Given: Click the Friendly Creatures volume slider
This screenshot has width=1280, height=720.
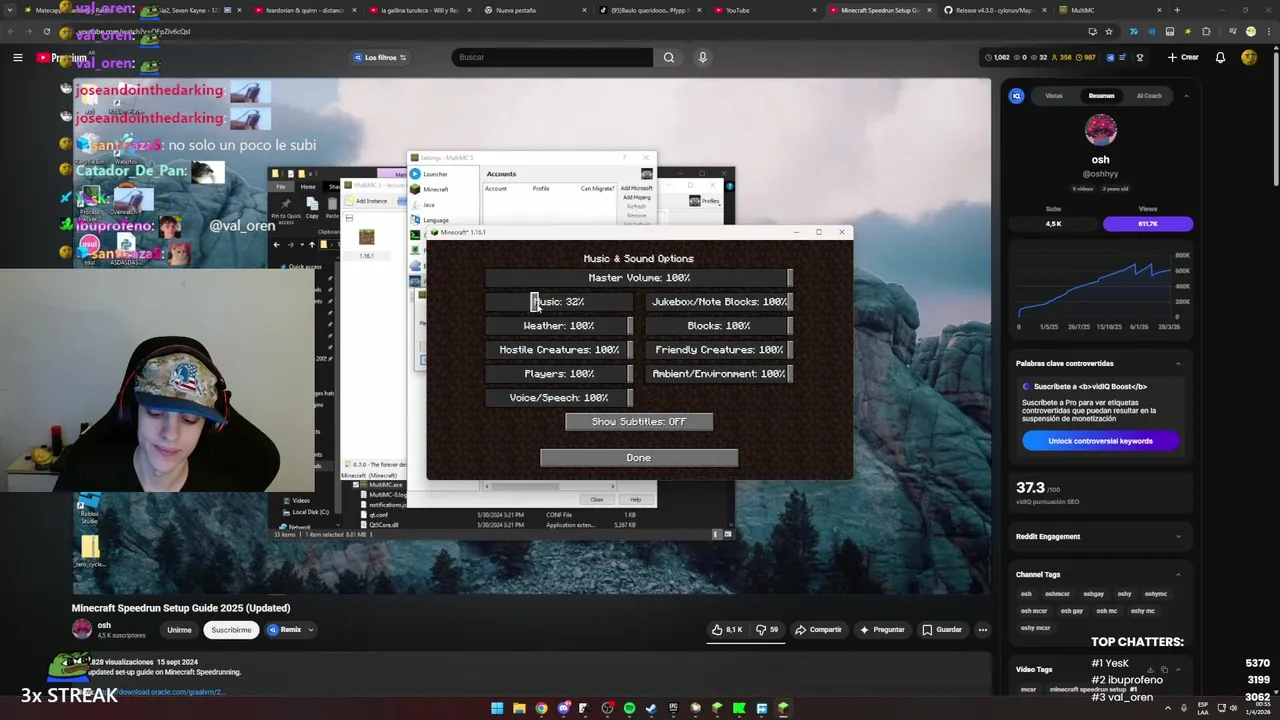Looking at the screenshot, I should (719, 350).
